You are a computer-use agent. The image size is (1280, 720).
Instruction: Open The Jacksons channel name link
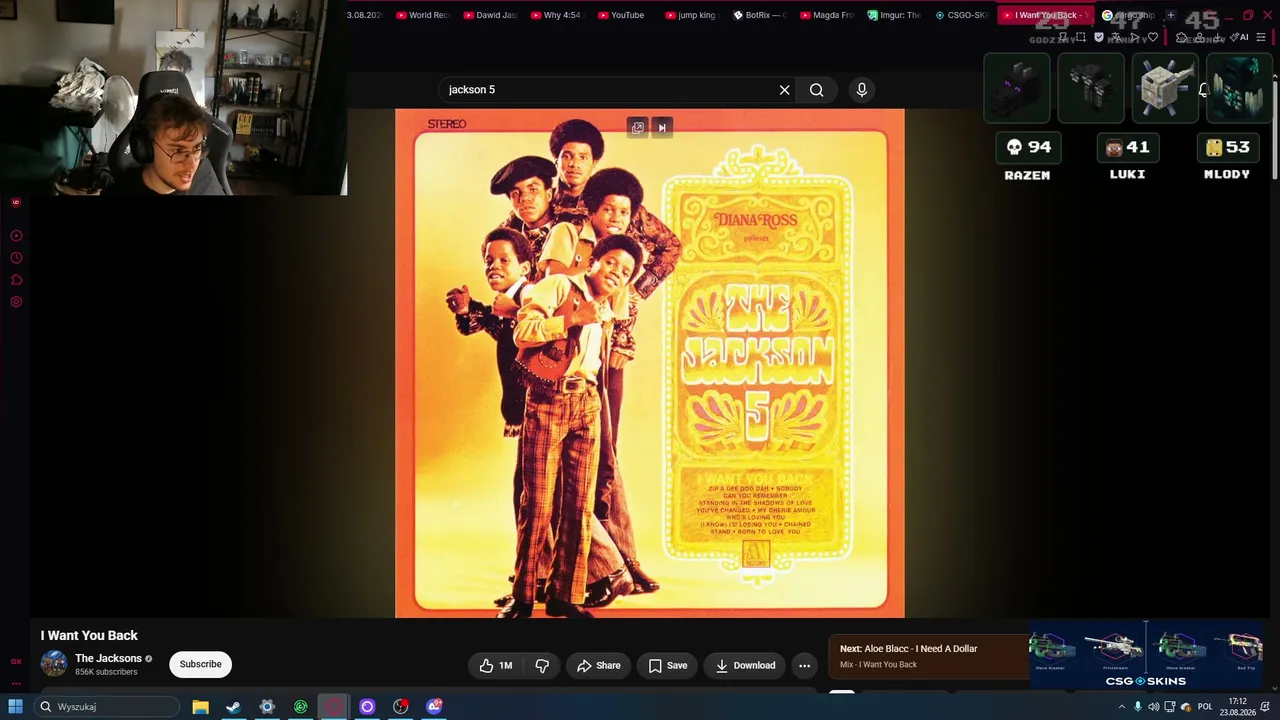point(108,658)
